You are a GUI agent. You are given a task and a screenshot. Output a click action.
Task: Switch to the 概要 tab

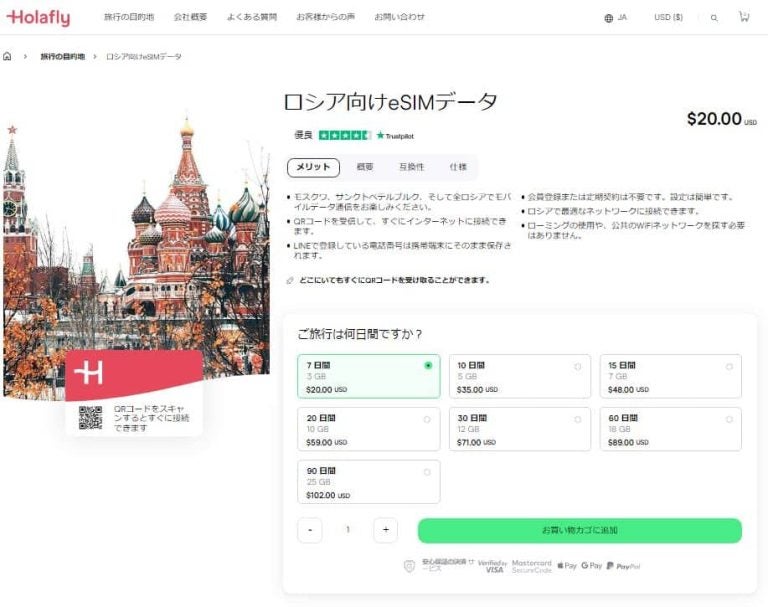[365, 167]
